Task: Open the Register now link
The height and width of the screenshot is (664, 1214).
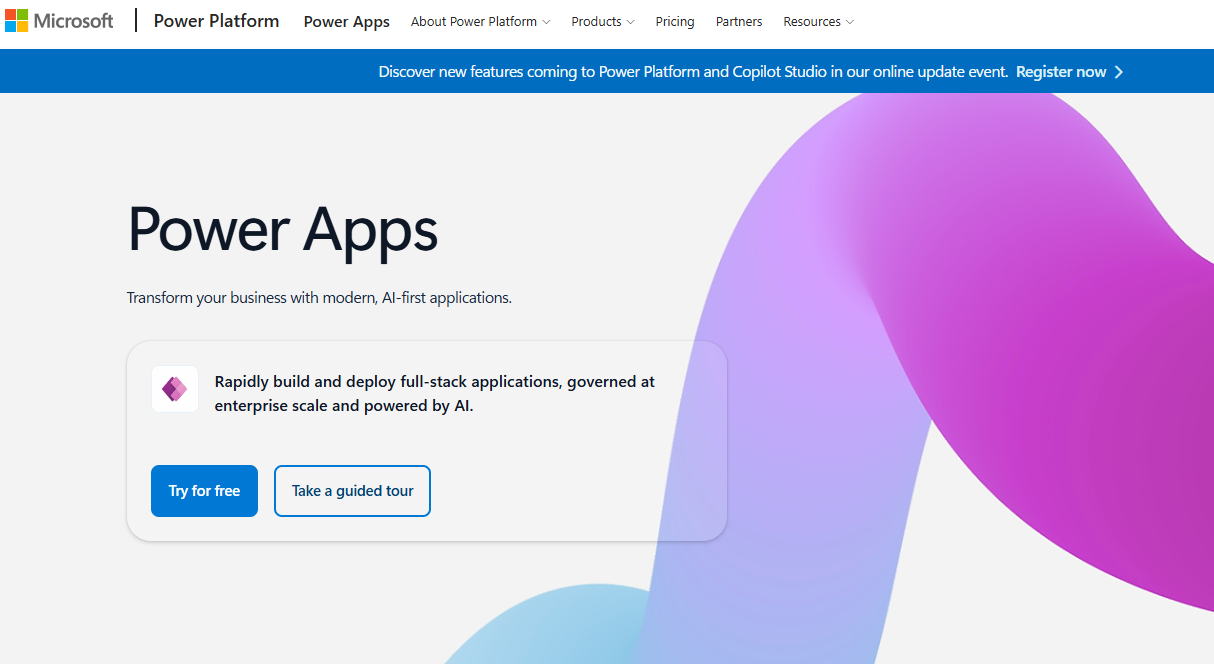Action: 1061,71
